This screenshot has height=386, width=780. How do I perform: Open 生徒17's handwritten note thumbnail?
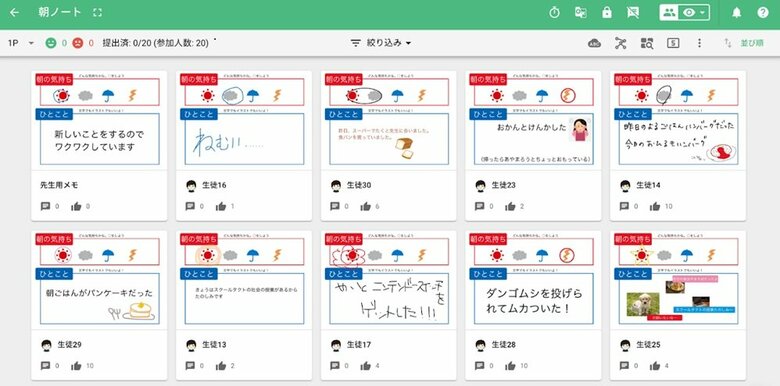pyautogui.click(x=389, y=280)
